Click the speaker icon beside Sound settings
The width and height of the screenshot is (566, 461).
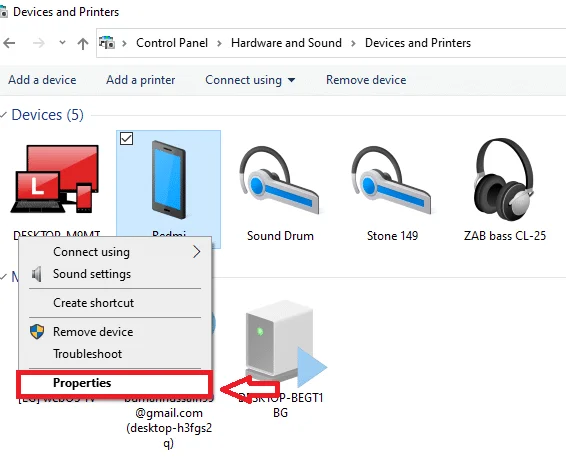[x=36, y=274]
